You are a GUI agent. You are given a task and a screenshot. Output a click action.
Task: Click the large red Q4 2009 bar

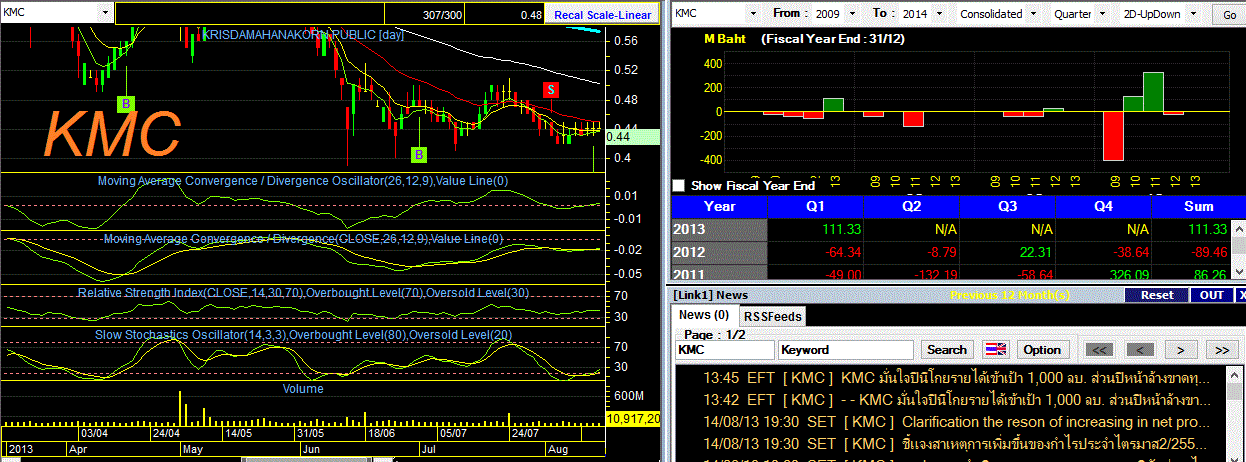pyautogui.click(x=1113, y=136)
